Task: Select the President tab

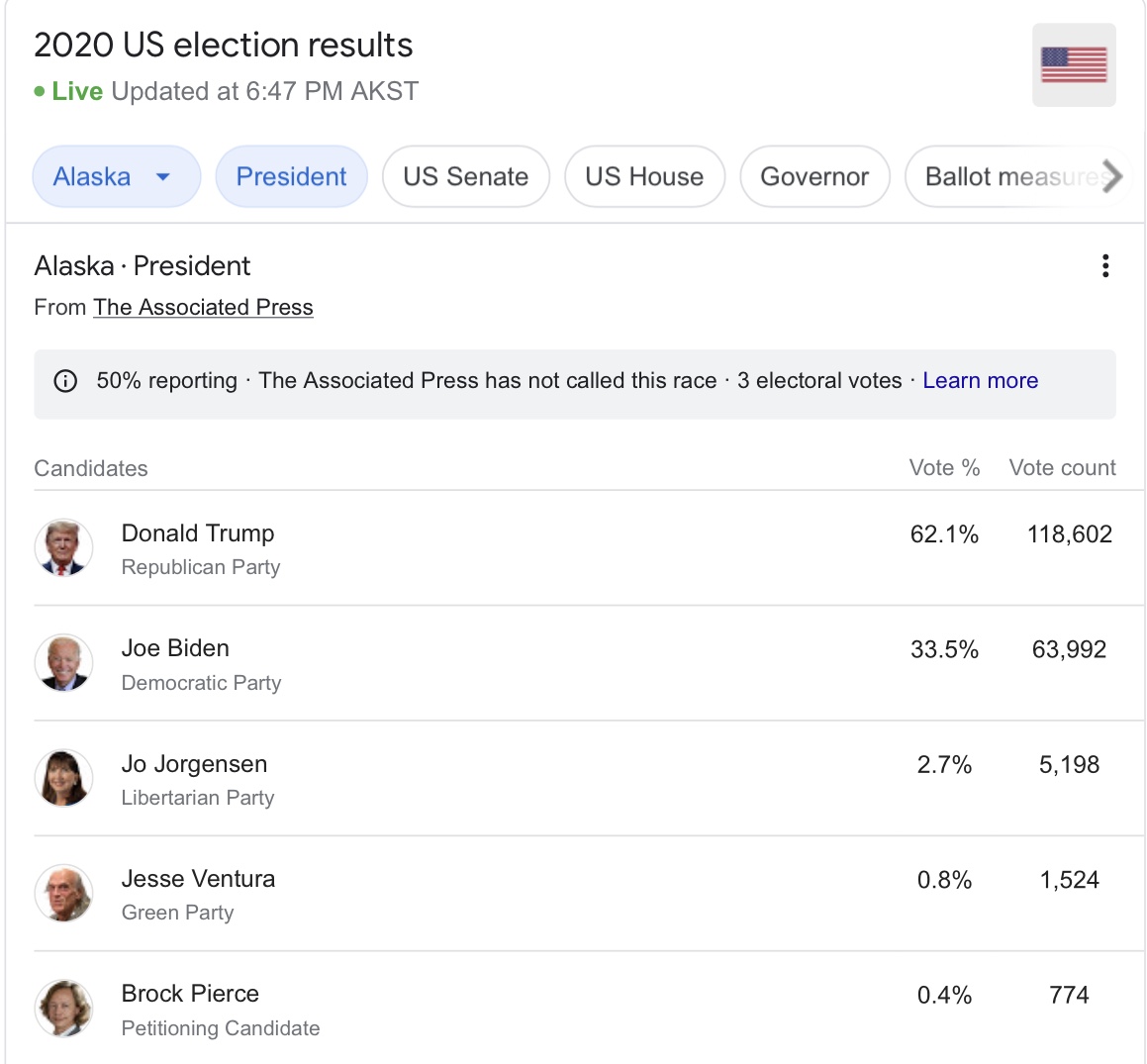Action: pyautogui.click(x=291, y=177)
